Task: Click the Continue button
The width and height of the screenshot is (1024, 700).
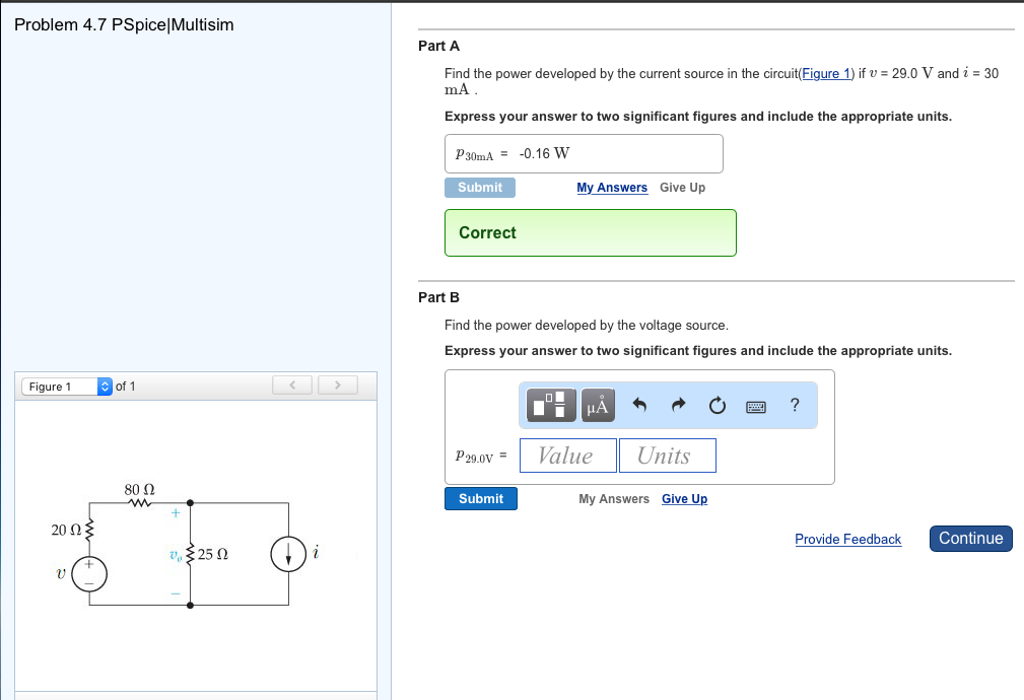Action: pyautogui.click(x=970, y=538)
